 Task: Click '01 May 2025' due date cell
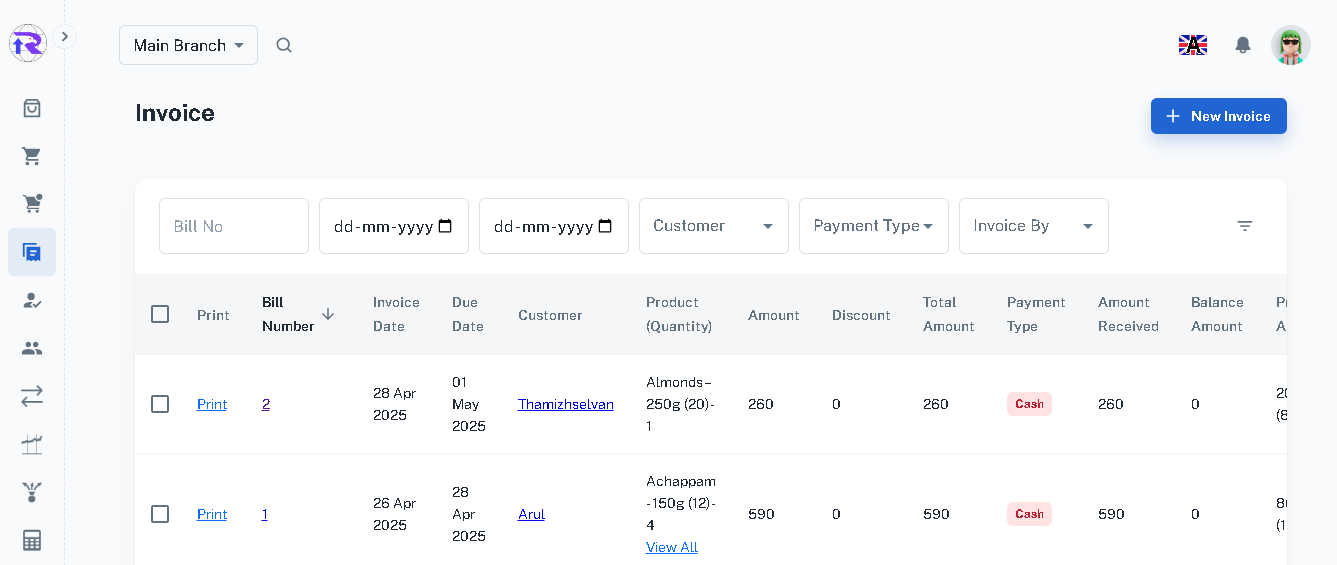[469, 404]
